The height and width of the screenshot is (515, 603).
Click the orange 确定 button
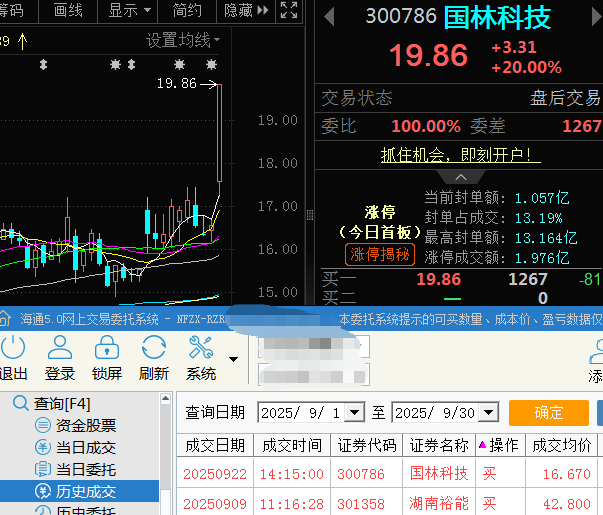coord(549,413)
